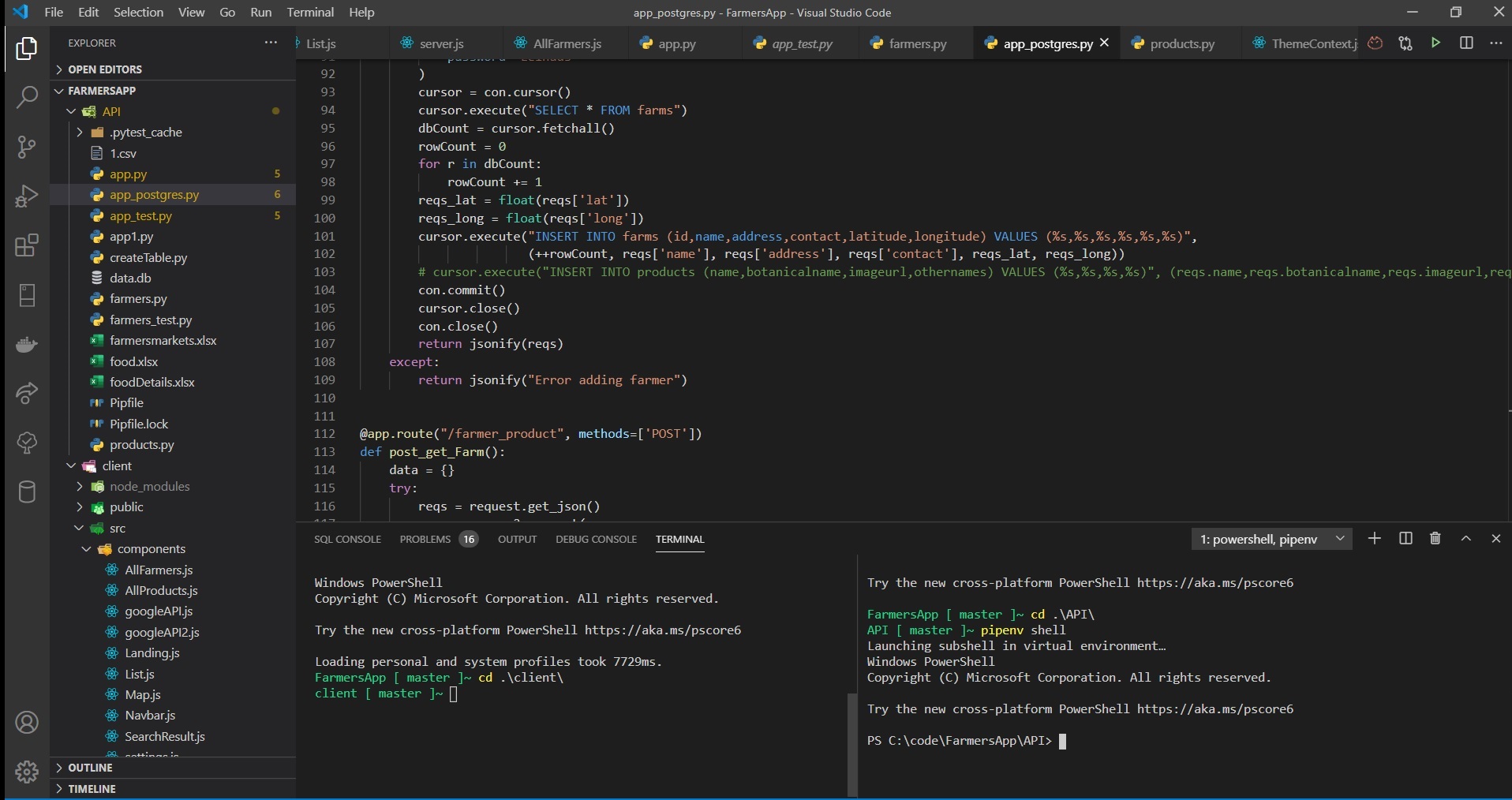
Task: Open 1.csv file in the Explorer
Action: pyautogui.click(x=173, y=153)
